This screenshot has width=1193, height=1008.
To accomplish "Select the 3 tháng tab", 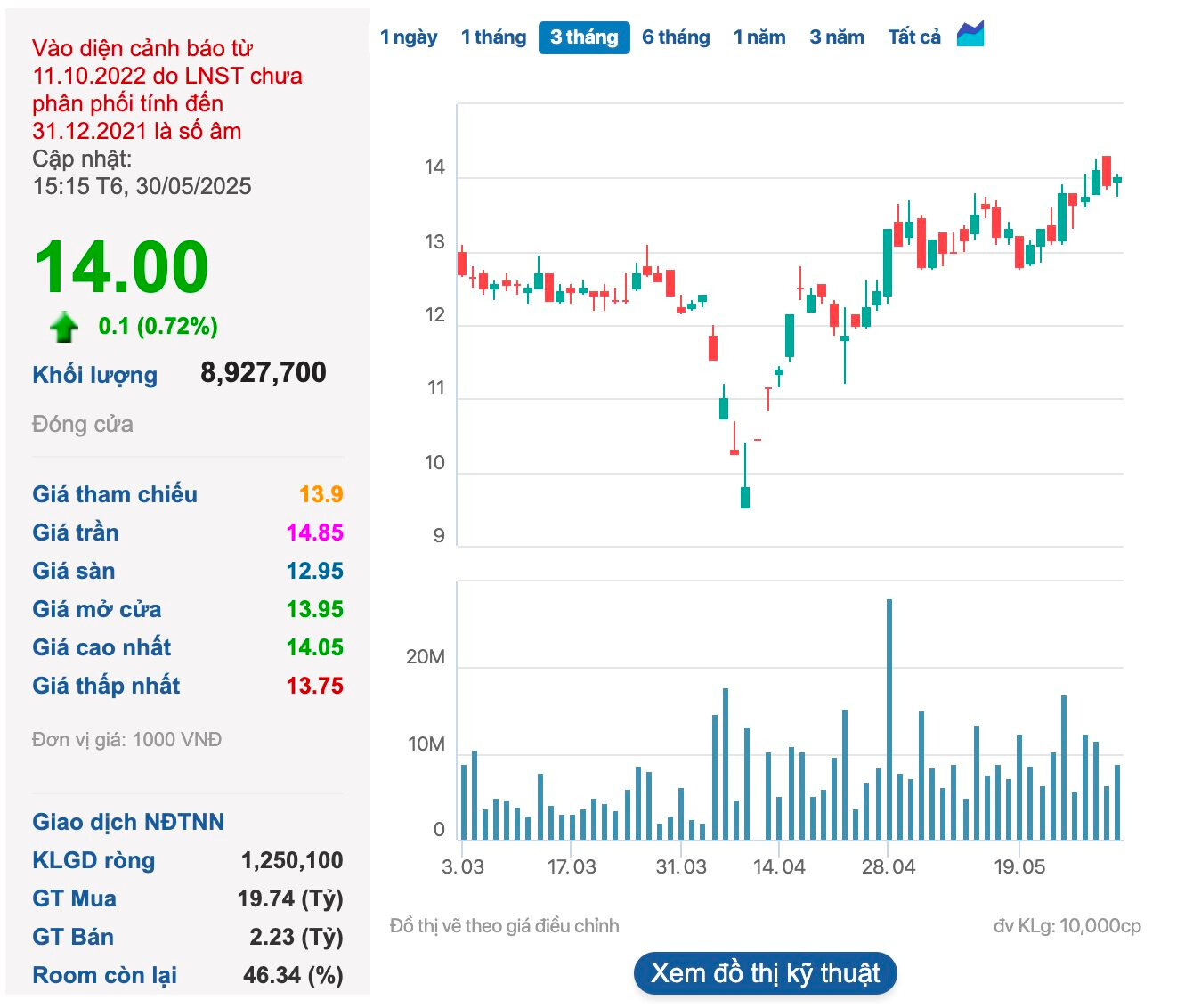I will click(584, 37).
